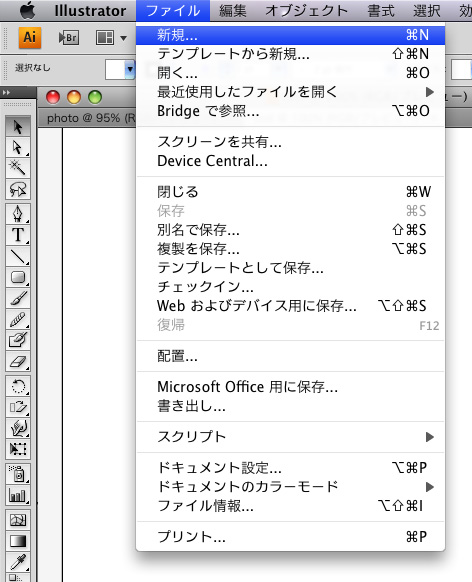Select the Eraser tool

(18, 362)
